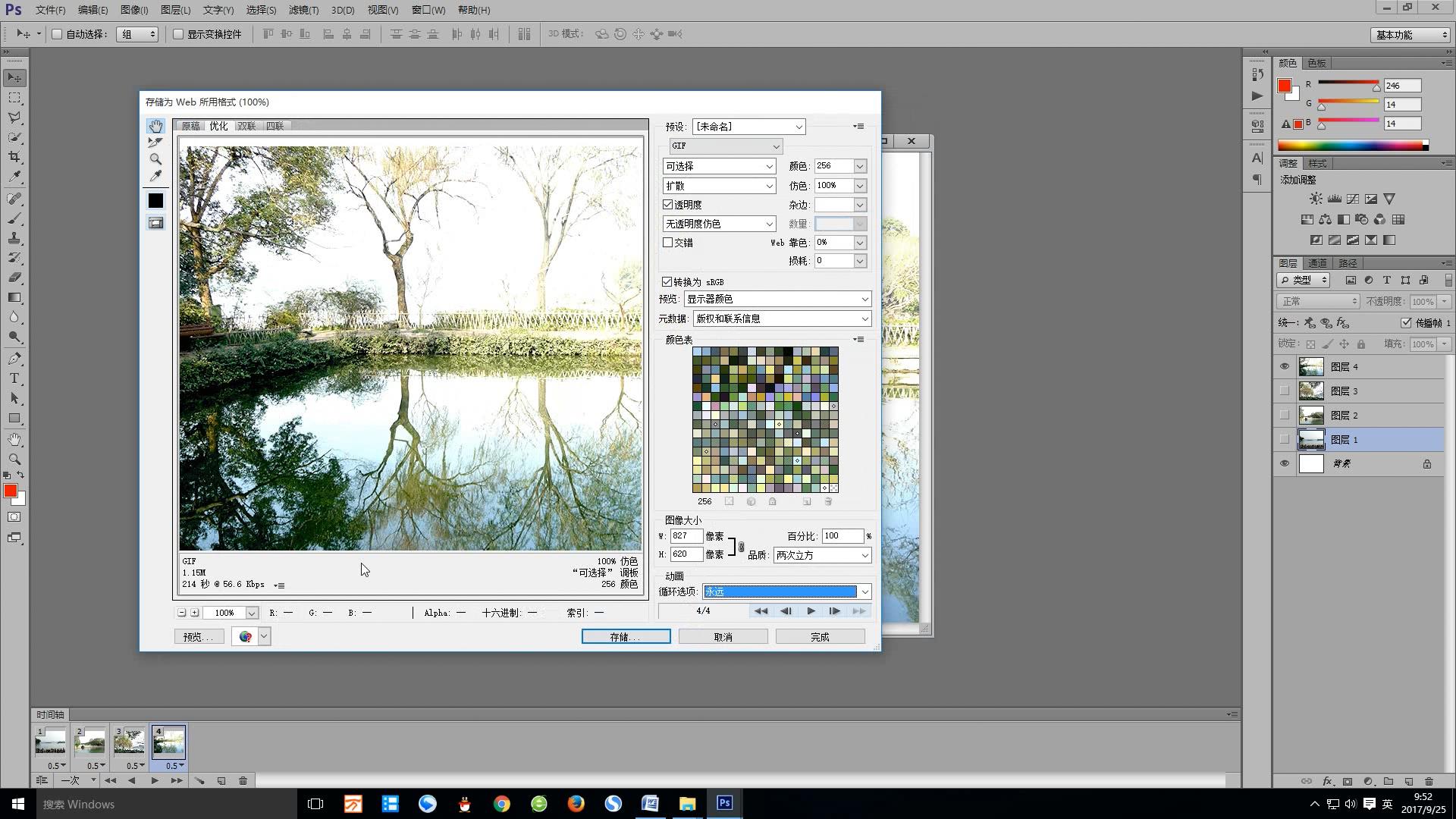Toggle the 转换为 sRGB checkbox

pos(667,282)
